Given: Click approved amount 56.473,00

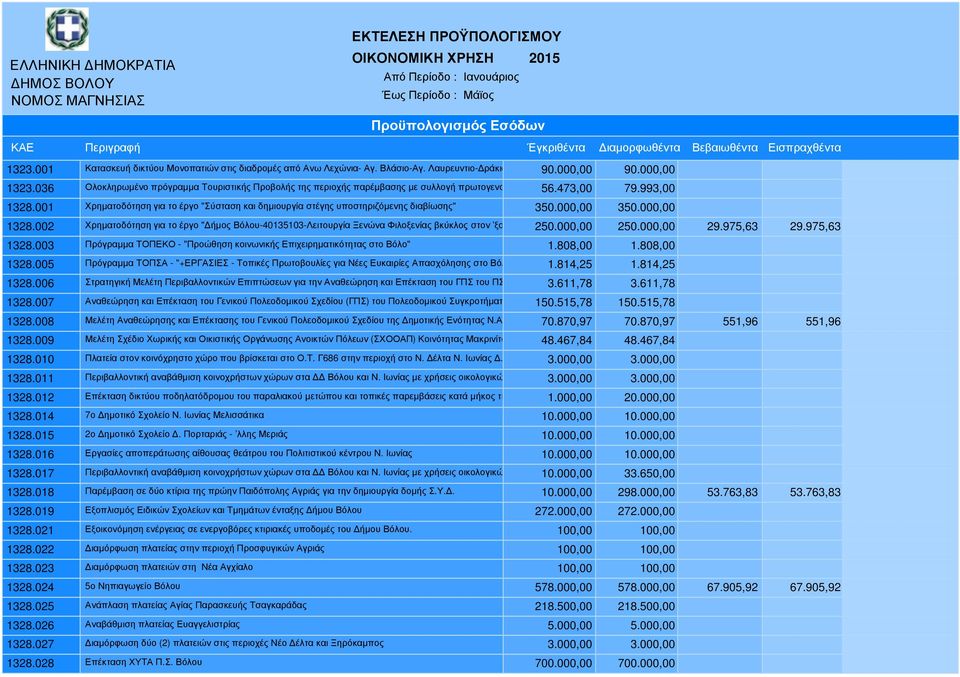Looking at the screenshot, I should click(566, 188).
